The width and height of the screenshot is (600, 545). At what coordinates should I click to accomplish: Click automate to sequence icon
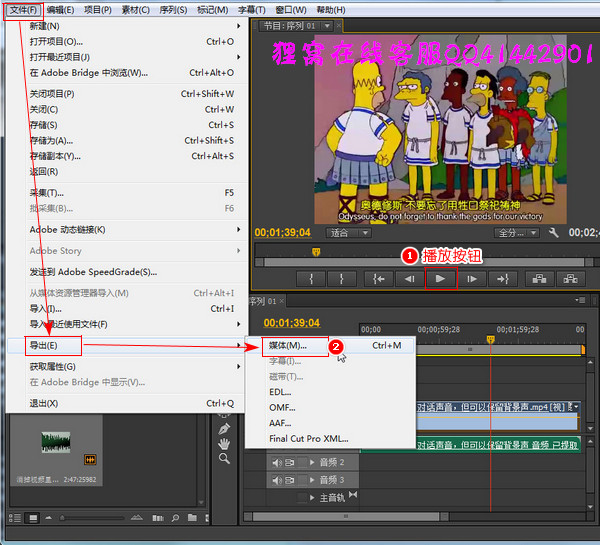point(158,518)
